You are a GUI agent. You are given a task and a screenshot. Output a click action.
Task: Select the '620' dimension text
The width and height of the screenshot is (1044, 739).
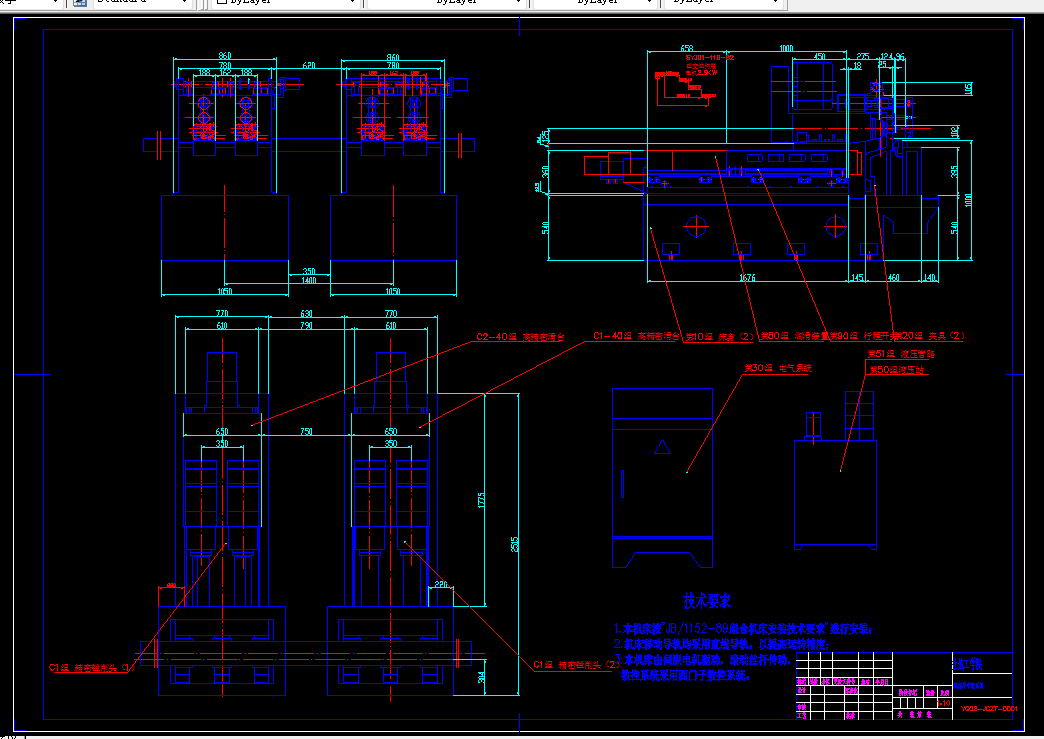click(x=309, y=65)
